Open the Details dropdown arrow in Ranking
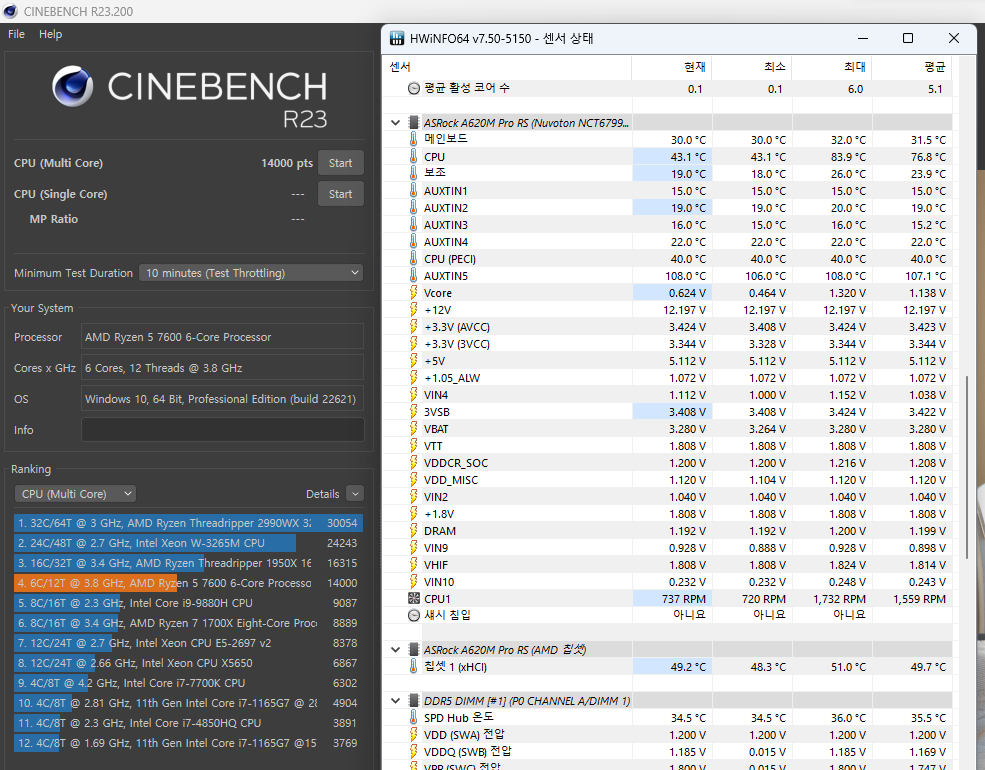 [355, 494]
